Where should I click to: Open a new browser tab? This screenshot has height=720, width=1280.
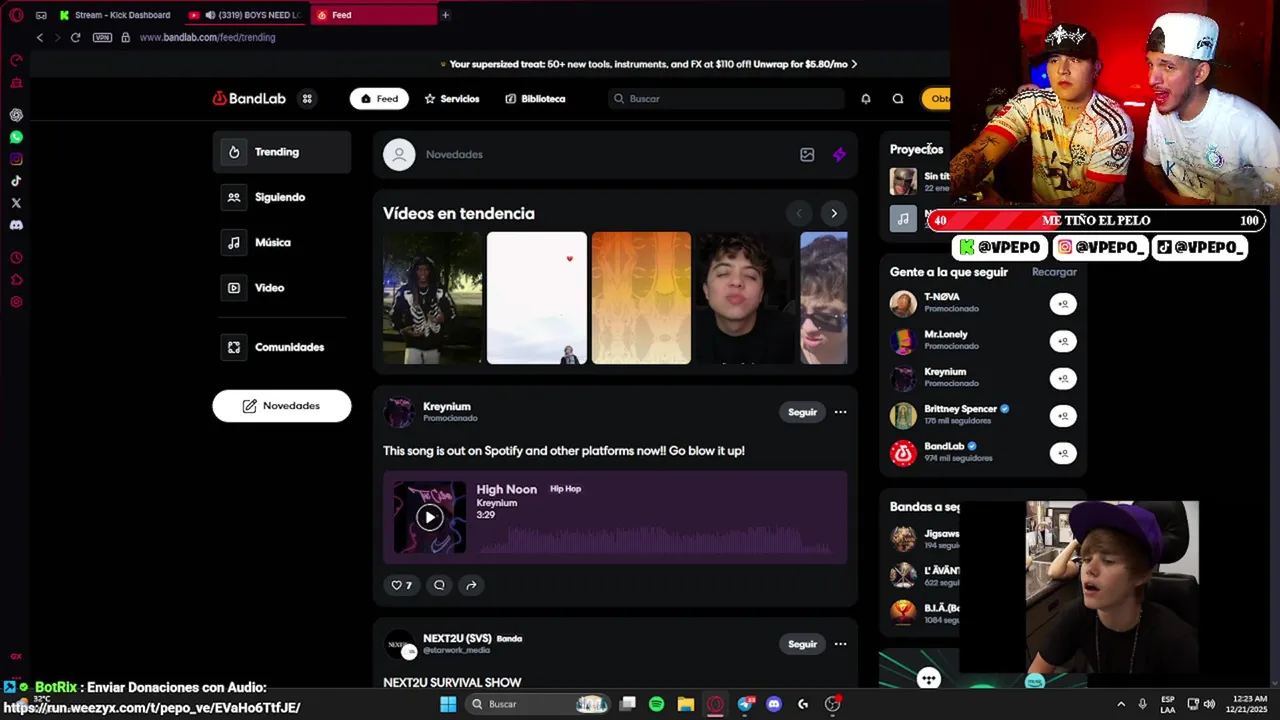coord(445,15)
